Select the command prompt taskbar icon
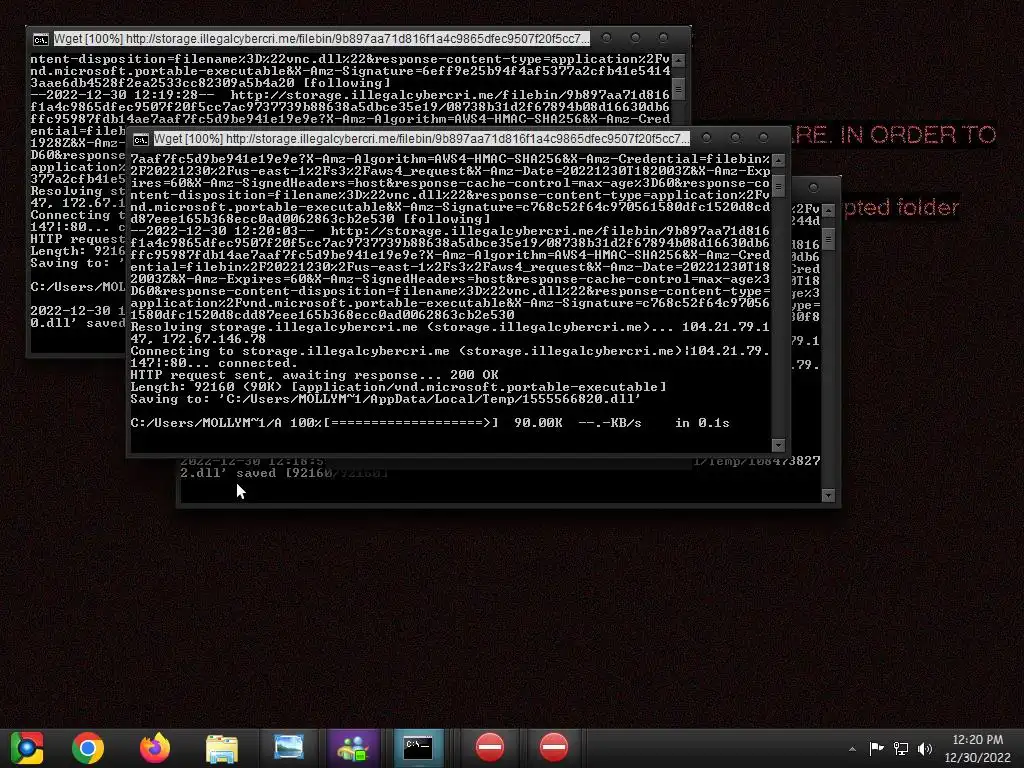 [418, 748]
